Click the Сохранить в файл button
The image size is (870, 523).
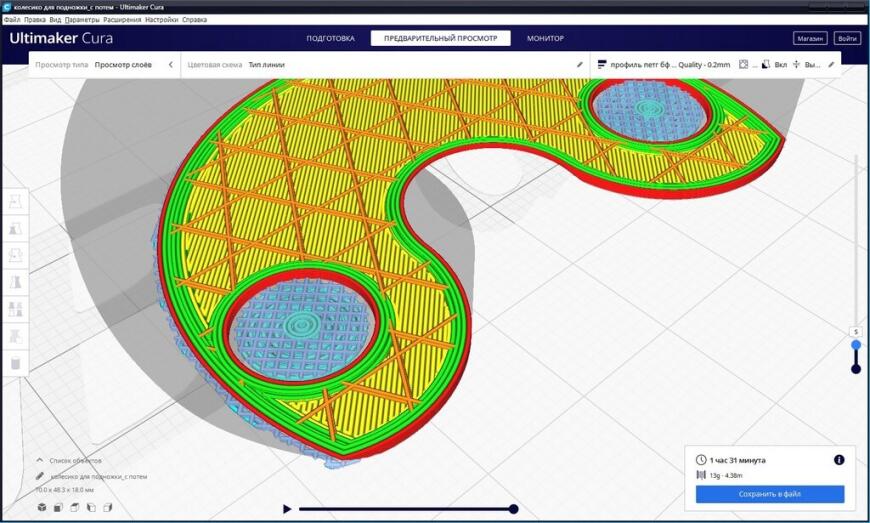point(770,494)
